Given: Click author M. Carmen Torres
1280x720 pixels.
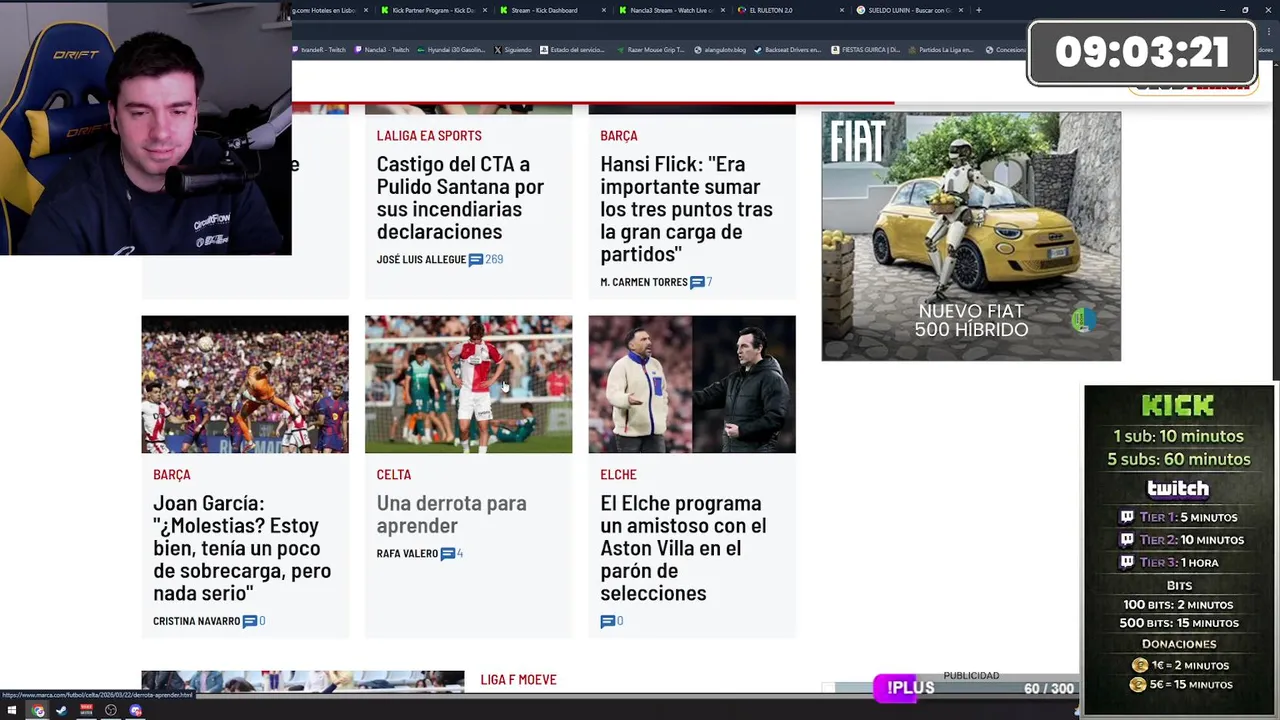Looking at the screenshot, I should 644,283.
